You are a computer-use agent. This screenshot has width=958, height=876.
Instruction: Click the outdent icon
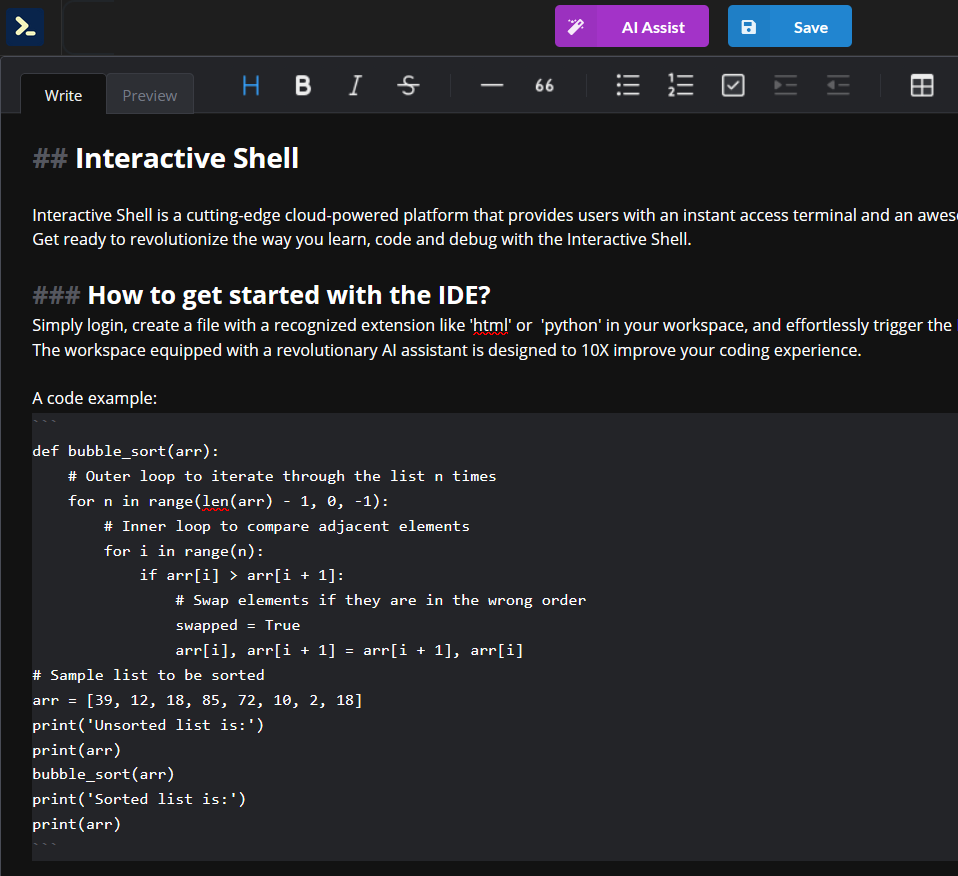point(838,86)
